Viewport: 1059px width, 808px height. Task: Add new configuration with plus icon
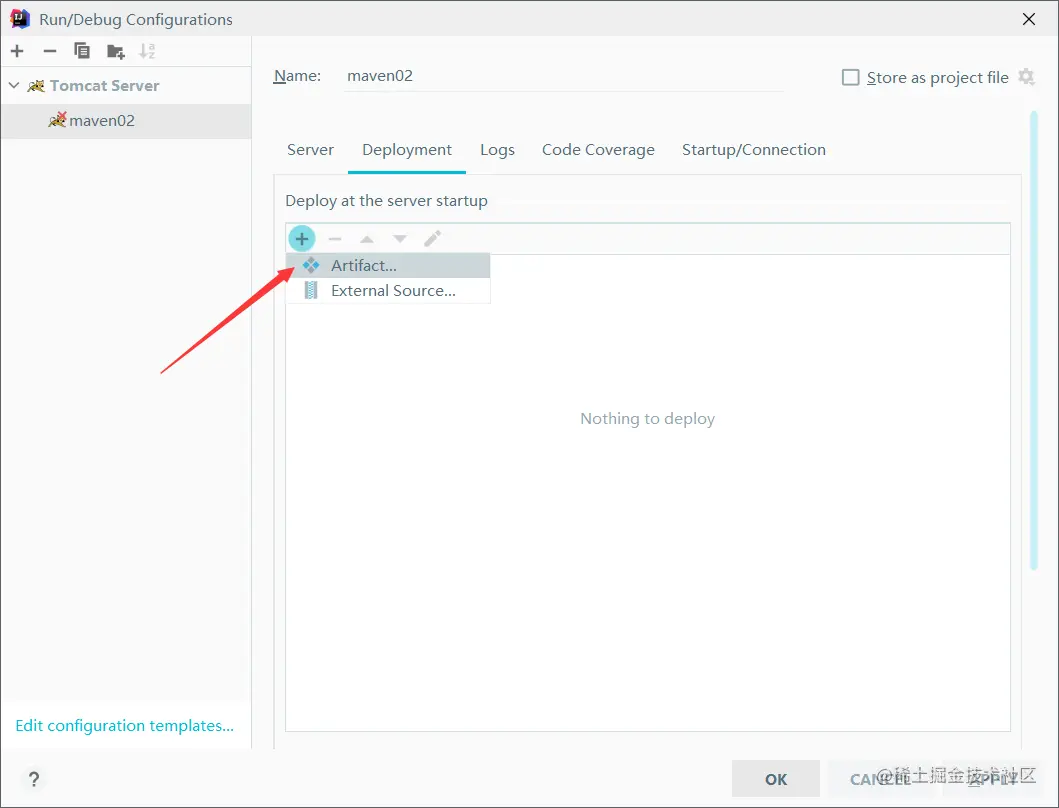click(x=18, y=51)
